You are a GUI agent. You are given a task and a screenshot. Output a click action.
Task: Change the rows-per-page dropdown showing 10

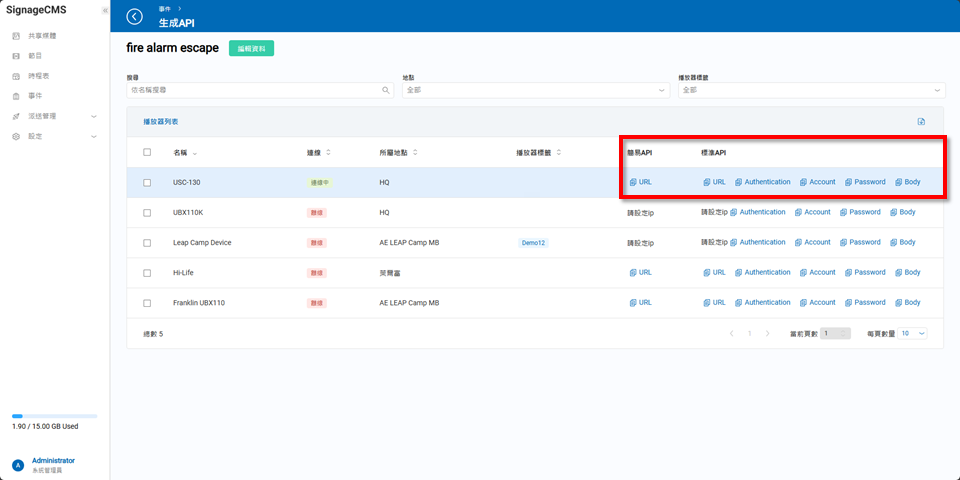913,333
